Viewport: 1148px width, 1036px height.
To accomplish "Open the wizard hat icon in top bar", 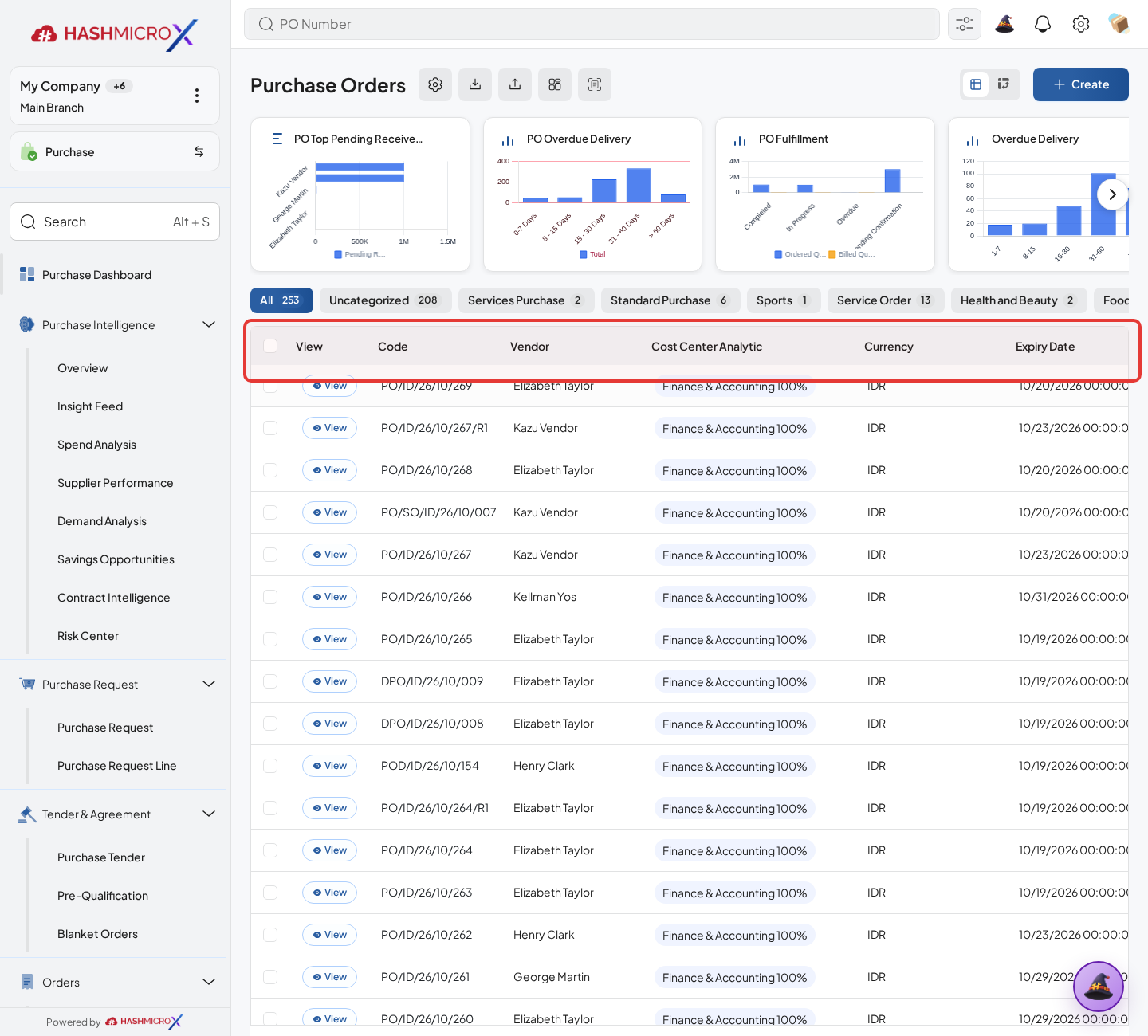I will click(1005, 24).
